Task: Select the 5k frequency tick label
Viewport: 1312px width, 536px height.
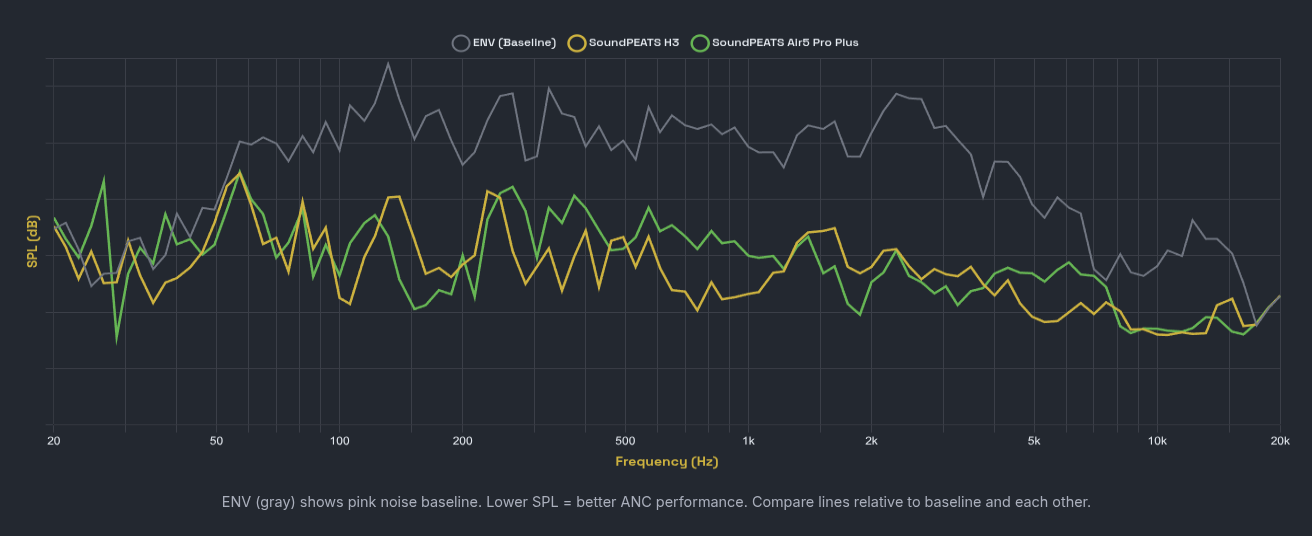Action: point(1034,440)
